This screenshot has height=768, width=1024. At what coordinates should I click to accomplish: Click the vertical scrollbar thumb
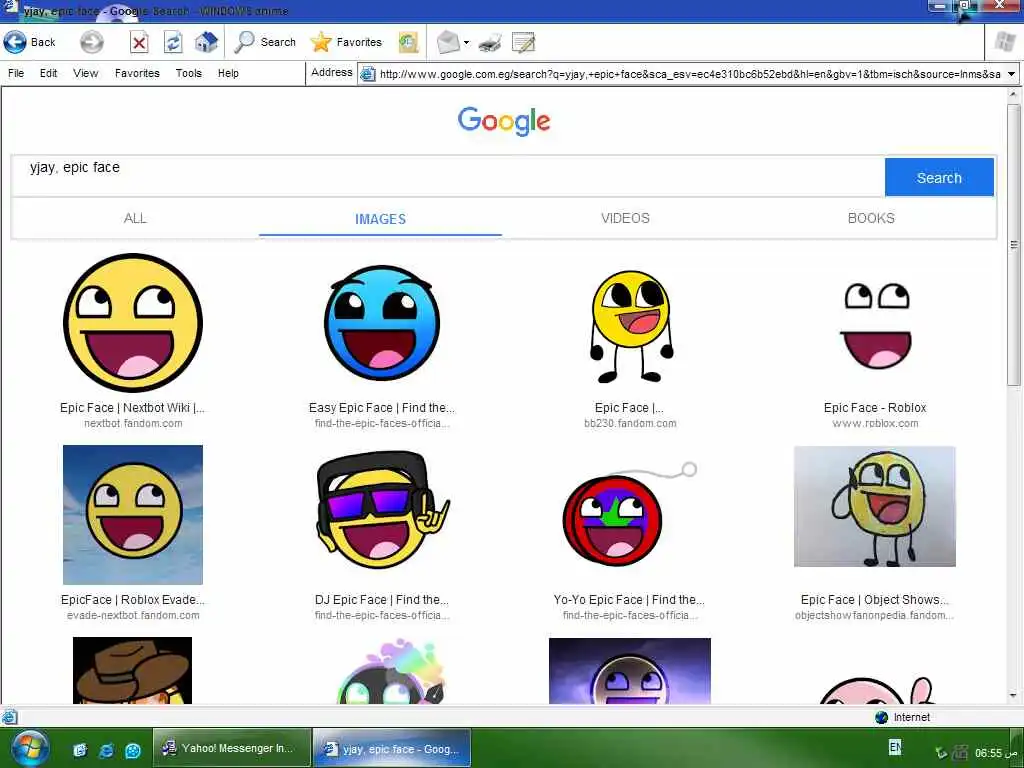click(1014, 245)
